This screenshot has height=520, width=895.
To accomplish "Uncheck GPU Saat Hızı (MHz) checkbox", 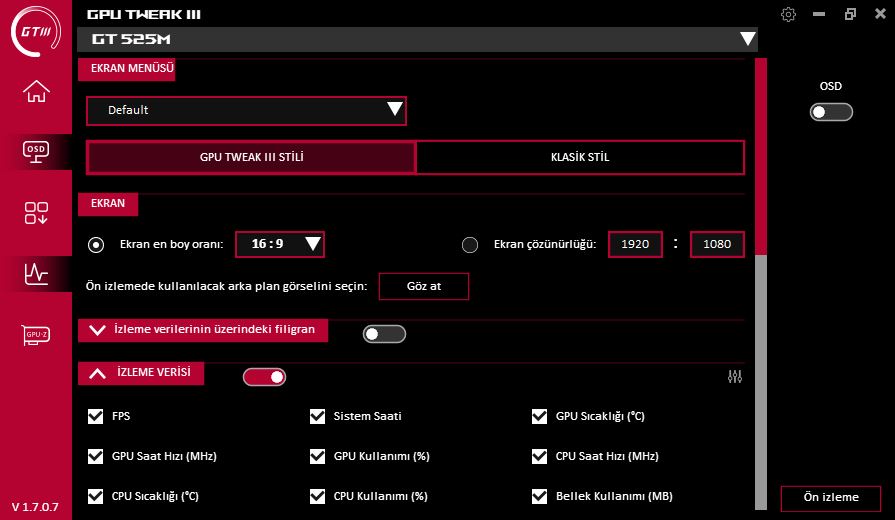I will click(x=95, y=456).
